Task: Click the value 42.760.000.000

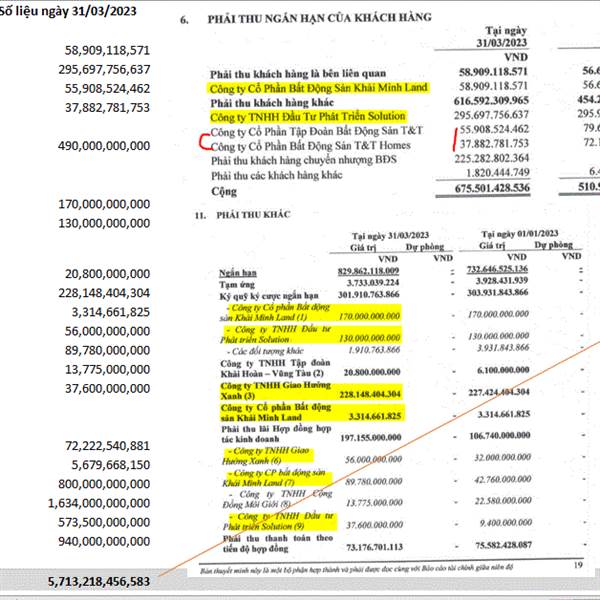Action: pyautogui.click(x=503, y=479)
